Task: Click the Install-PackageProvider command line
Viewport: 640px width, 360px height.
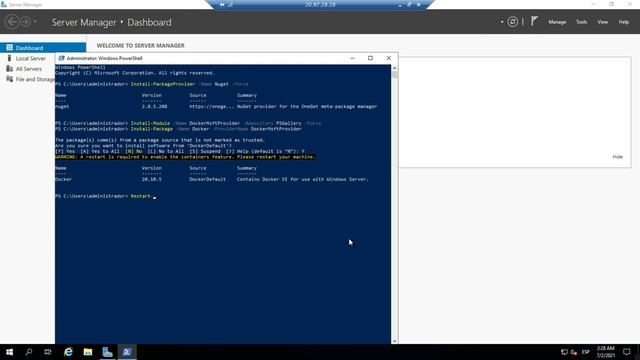Action: (151, 84)
